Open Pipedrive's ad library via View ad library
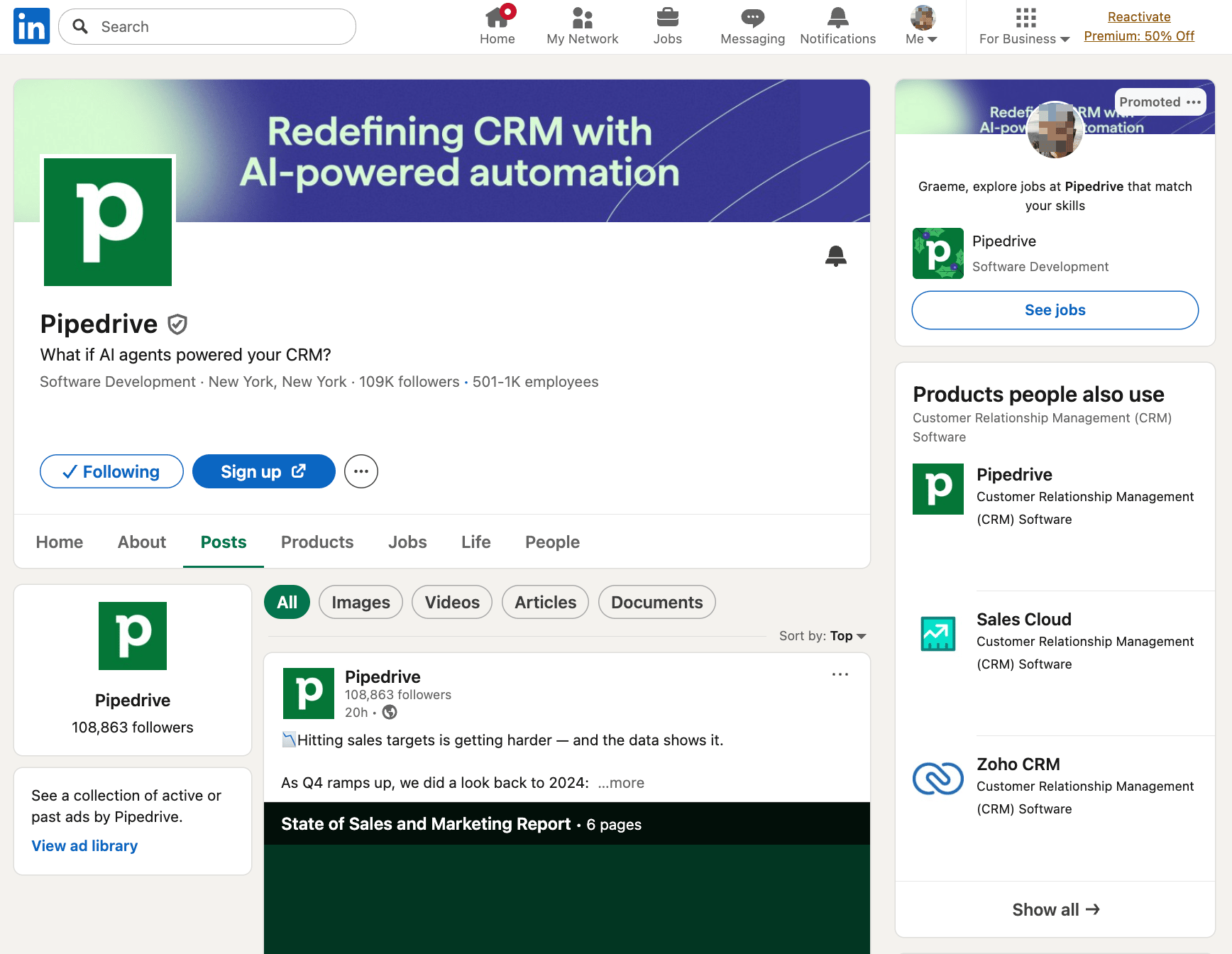This screenshot has height=954, width=1232. click(84, 845)
